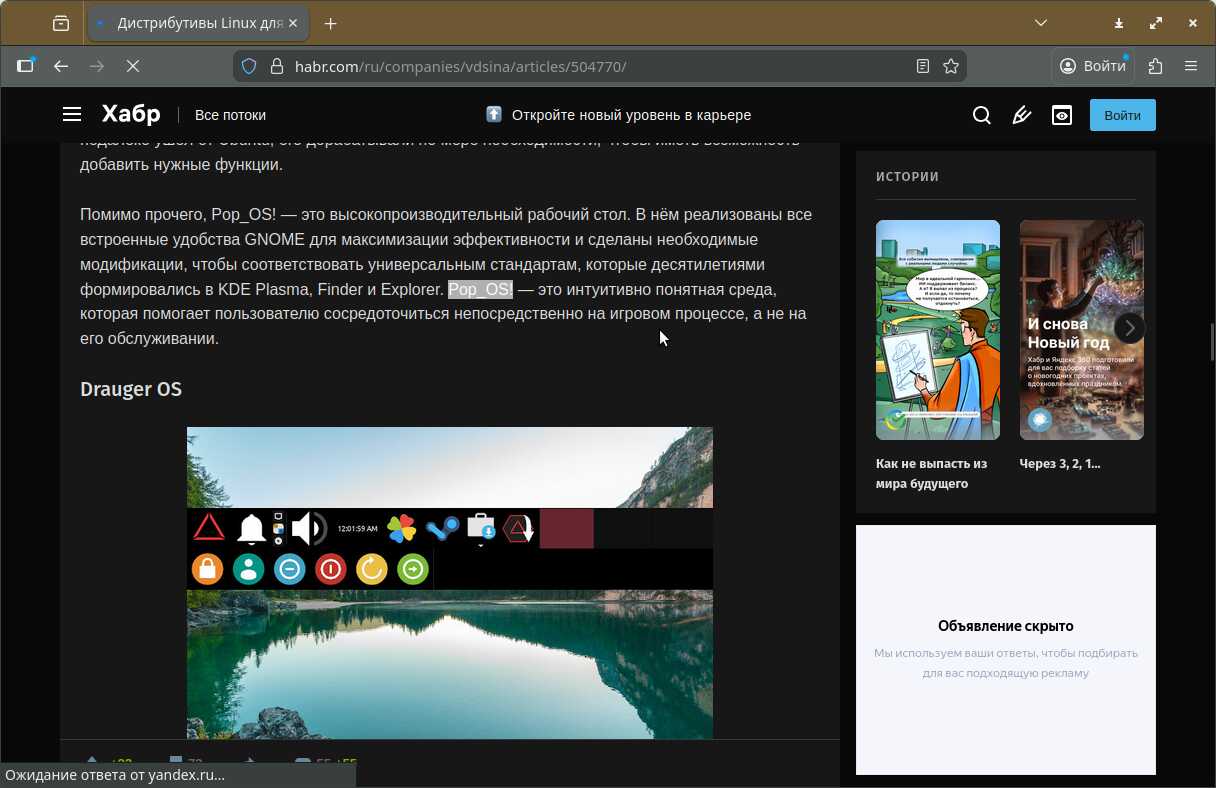Viewport: 1216px width, 788px height.
Task: Open the extensions puzzle icon
Action: point(1156,66)
